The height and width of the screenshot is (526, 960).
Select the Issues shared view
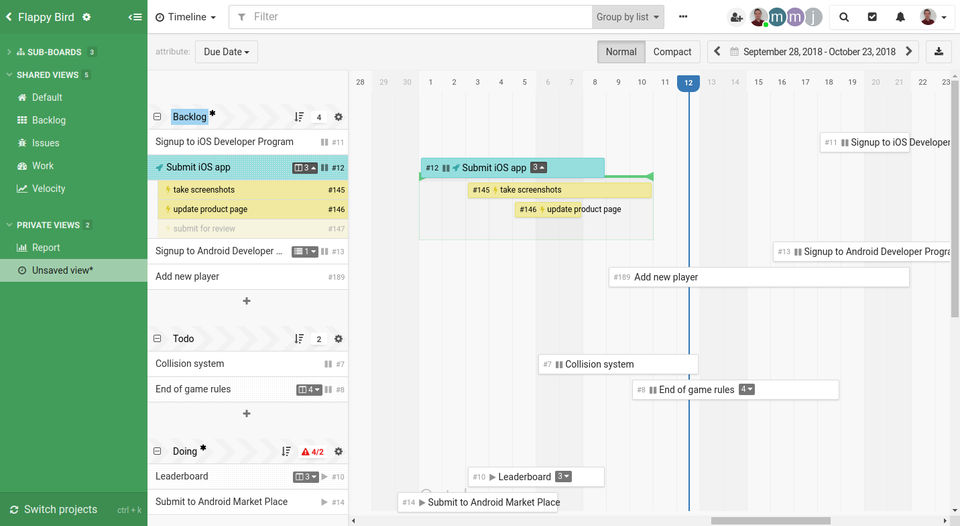click(x=45, y=143)
